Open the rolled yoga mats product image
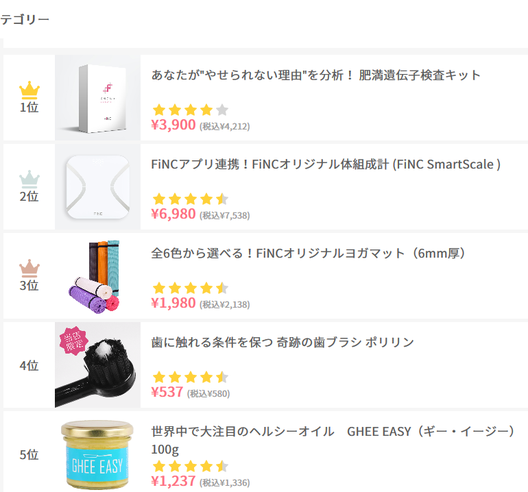This screenshot has height=492, width=528. click(x=98, y=276)
